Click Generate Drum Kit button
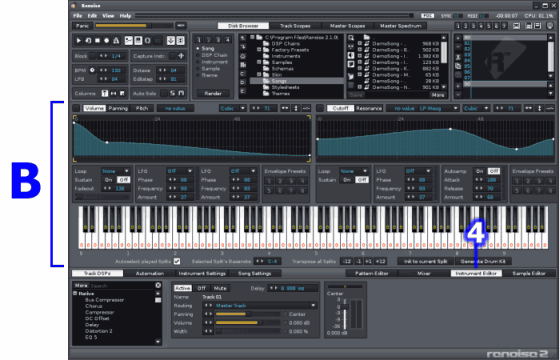The width and height of the screenshot is (560, 360). pos(482,261)
